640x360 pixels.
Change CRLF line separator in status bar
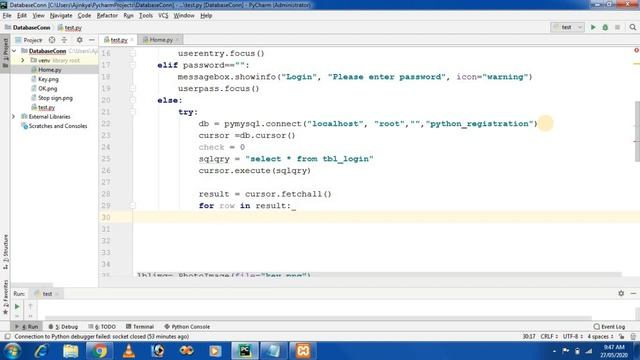(549, 336)
